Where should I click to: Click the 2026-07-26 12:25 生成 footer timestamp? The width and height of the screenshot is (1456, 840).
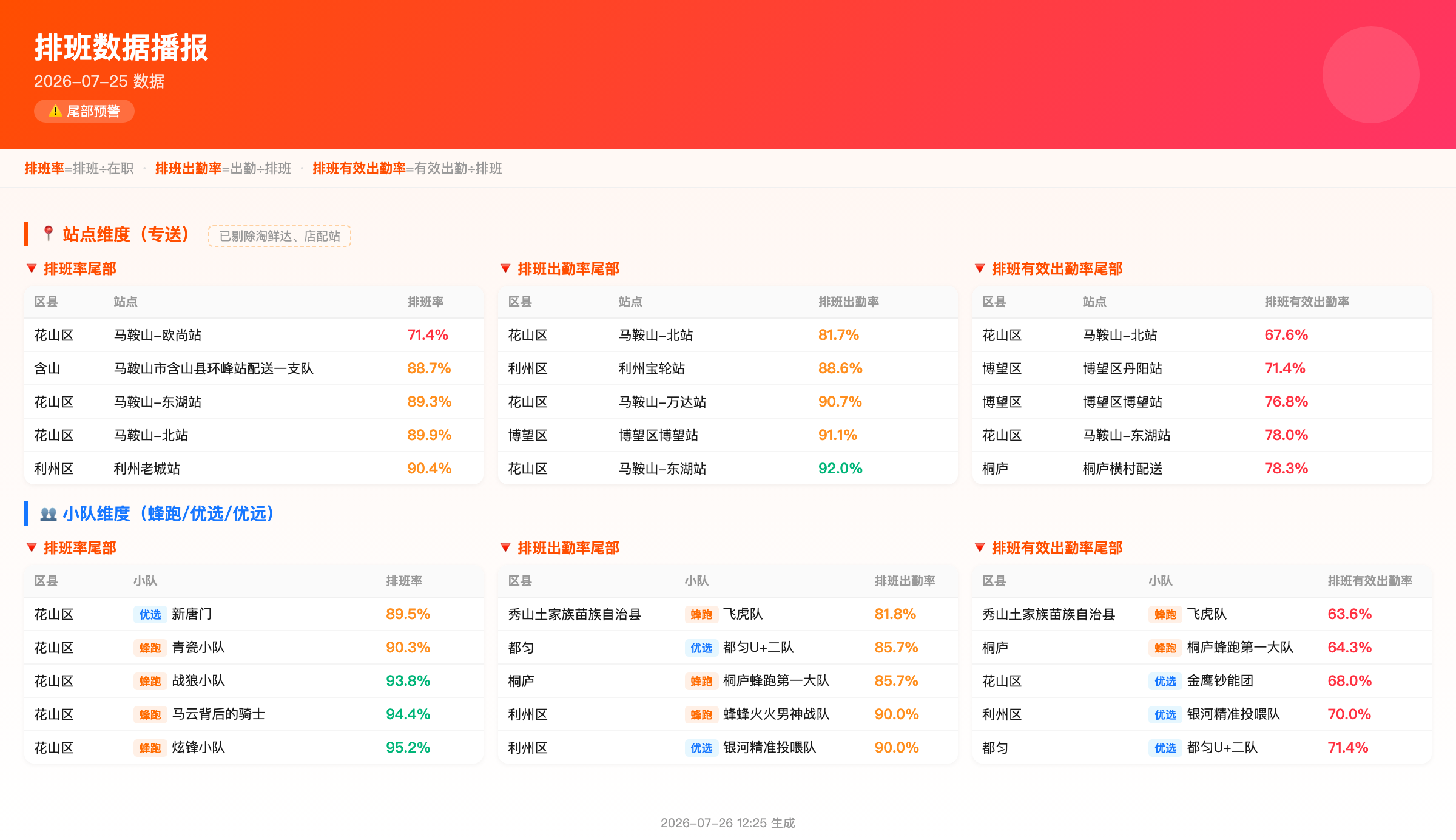point(728,823)
